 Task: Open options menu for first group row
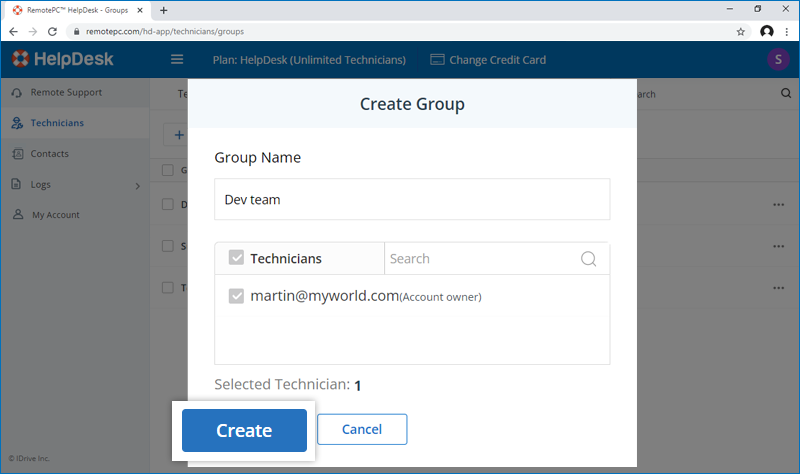coord(779,205)
